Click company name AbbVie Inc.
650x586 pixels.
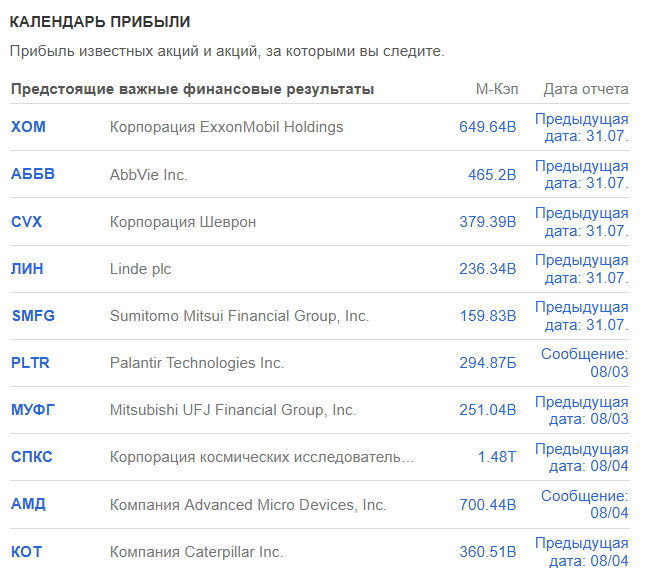tap(148, 175)
